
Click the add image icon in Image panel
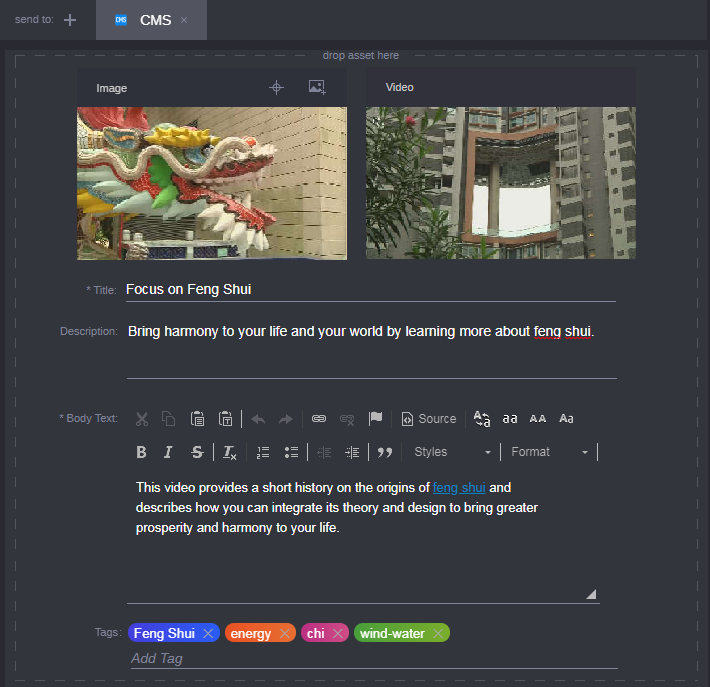click(x=317, y=87)
